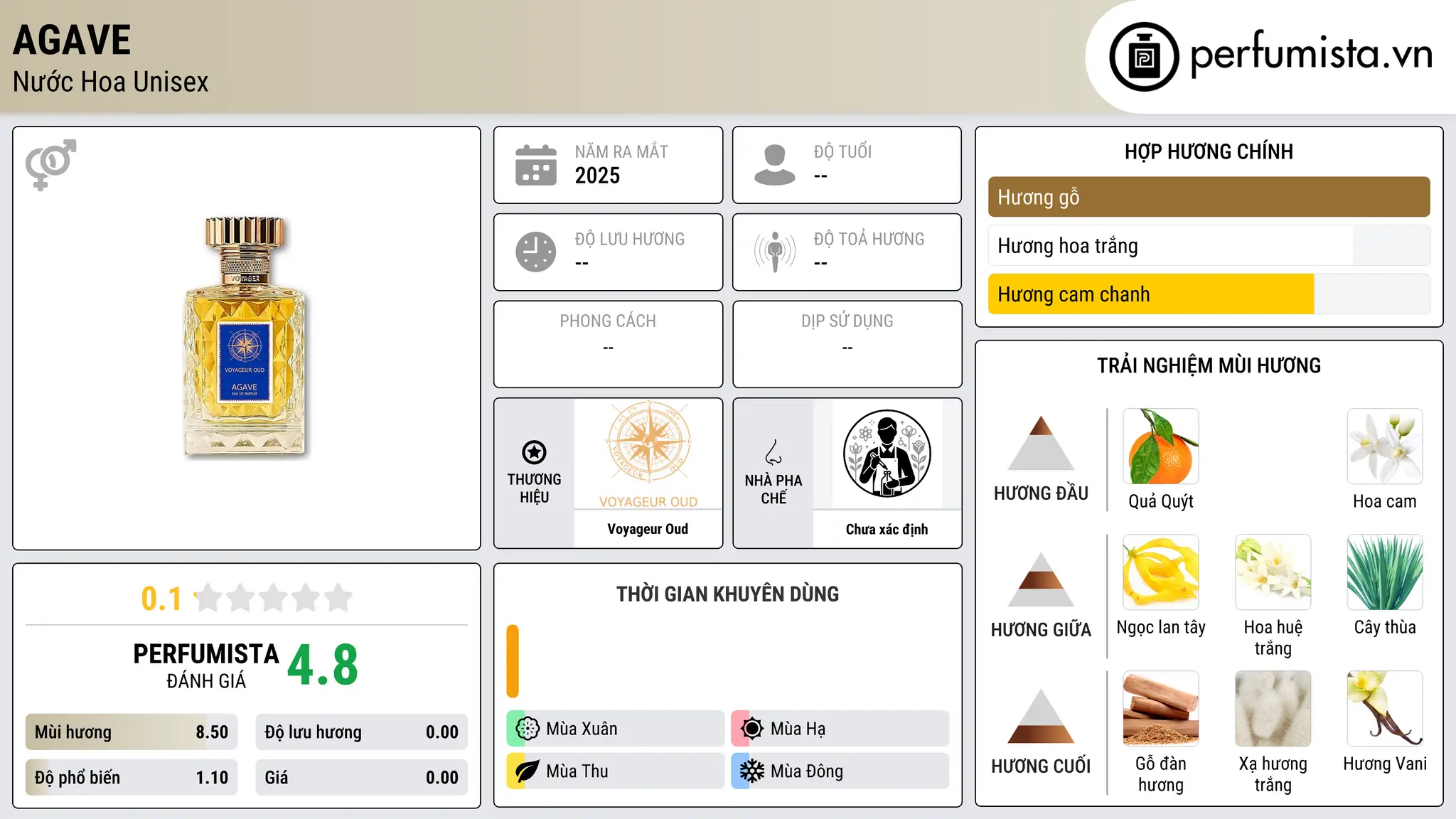Click the perfumista.vn site name text
This screenshot has width=1456, height=819.
click(1311, 55)
